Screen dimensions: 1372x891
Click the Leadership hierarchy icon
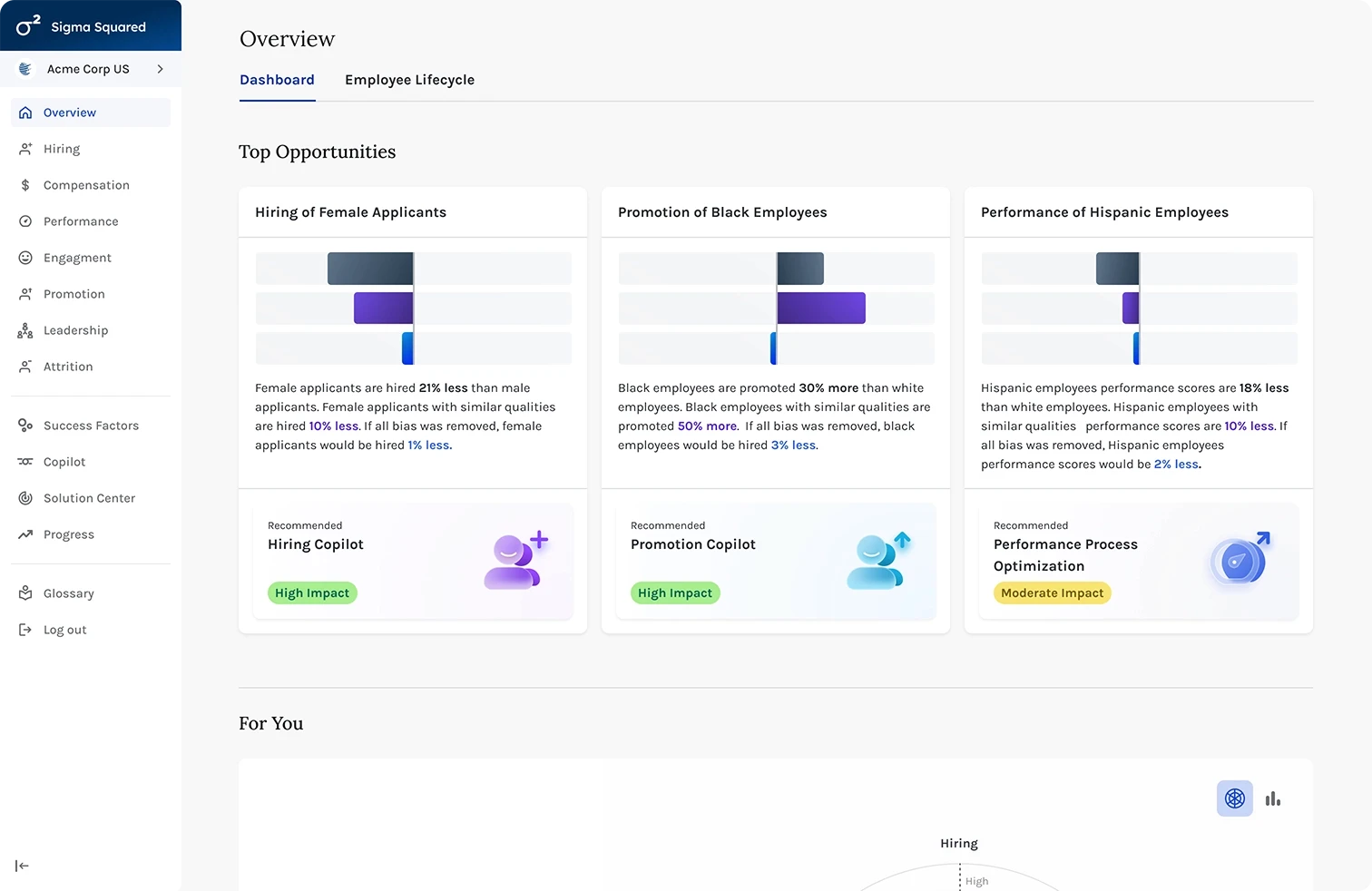[25, 331]
